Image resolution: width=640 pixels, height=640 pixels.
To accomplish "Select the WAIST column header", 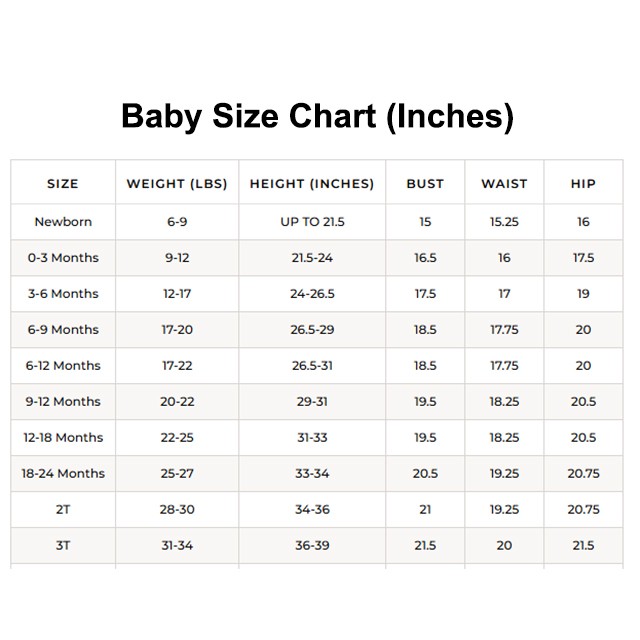I will (504, 184).
